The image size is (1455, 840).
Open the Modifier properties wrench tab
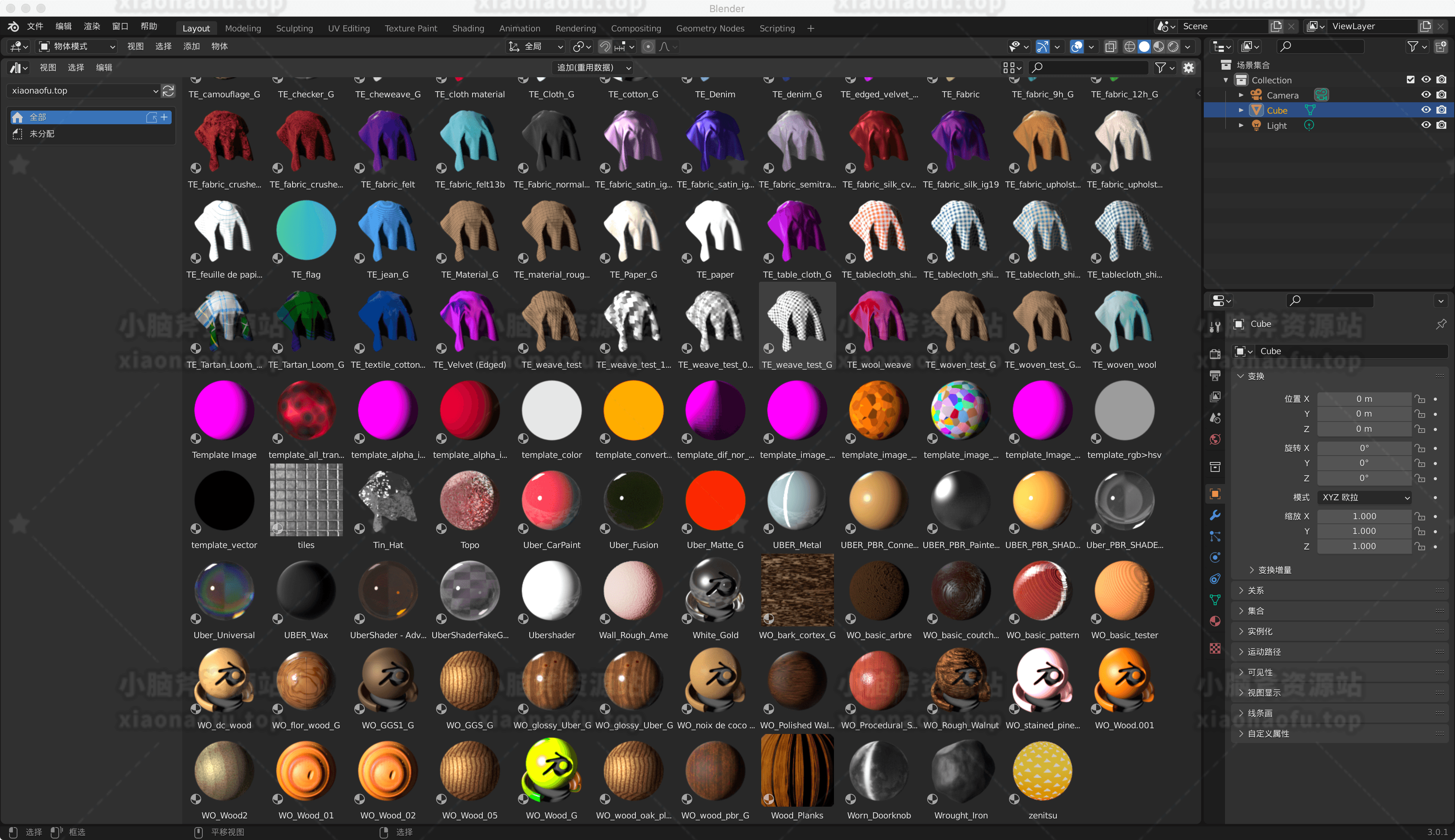point(1215,515)
